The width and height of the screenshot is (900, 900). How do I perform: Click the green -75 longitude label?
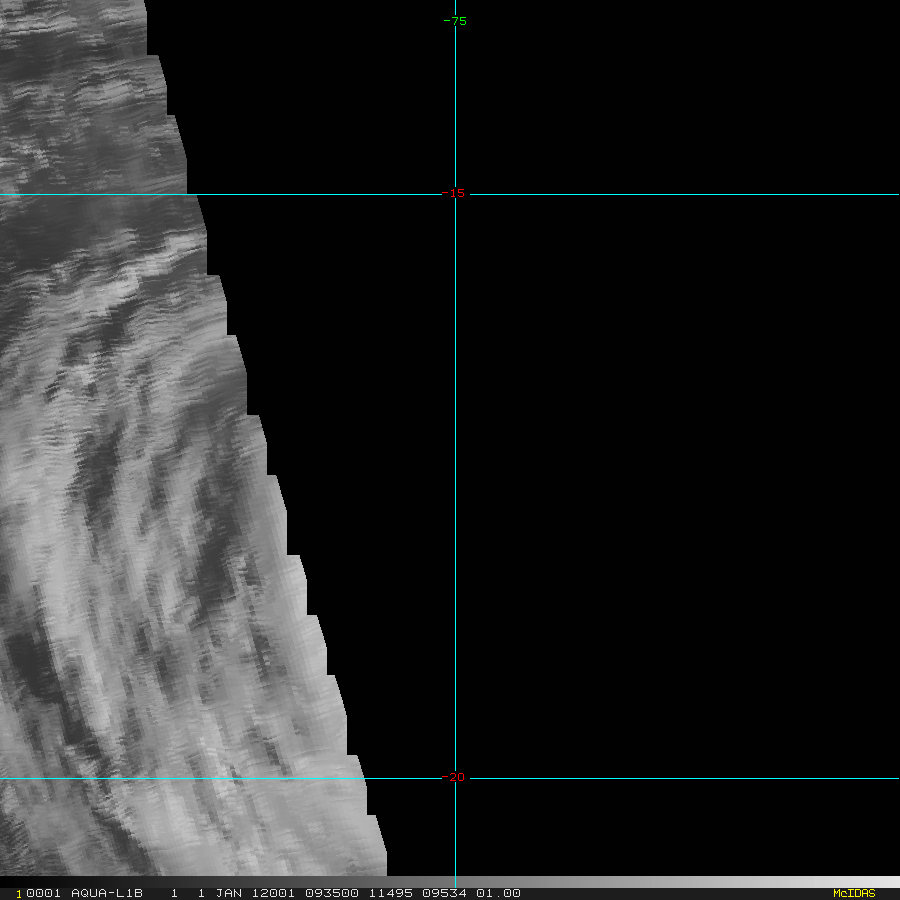455,21
